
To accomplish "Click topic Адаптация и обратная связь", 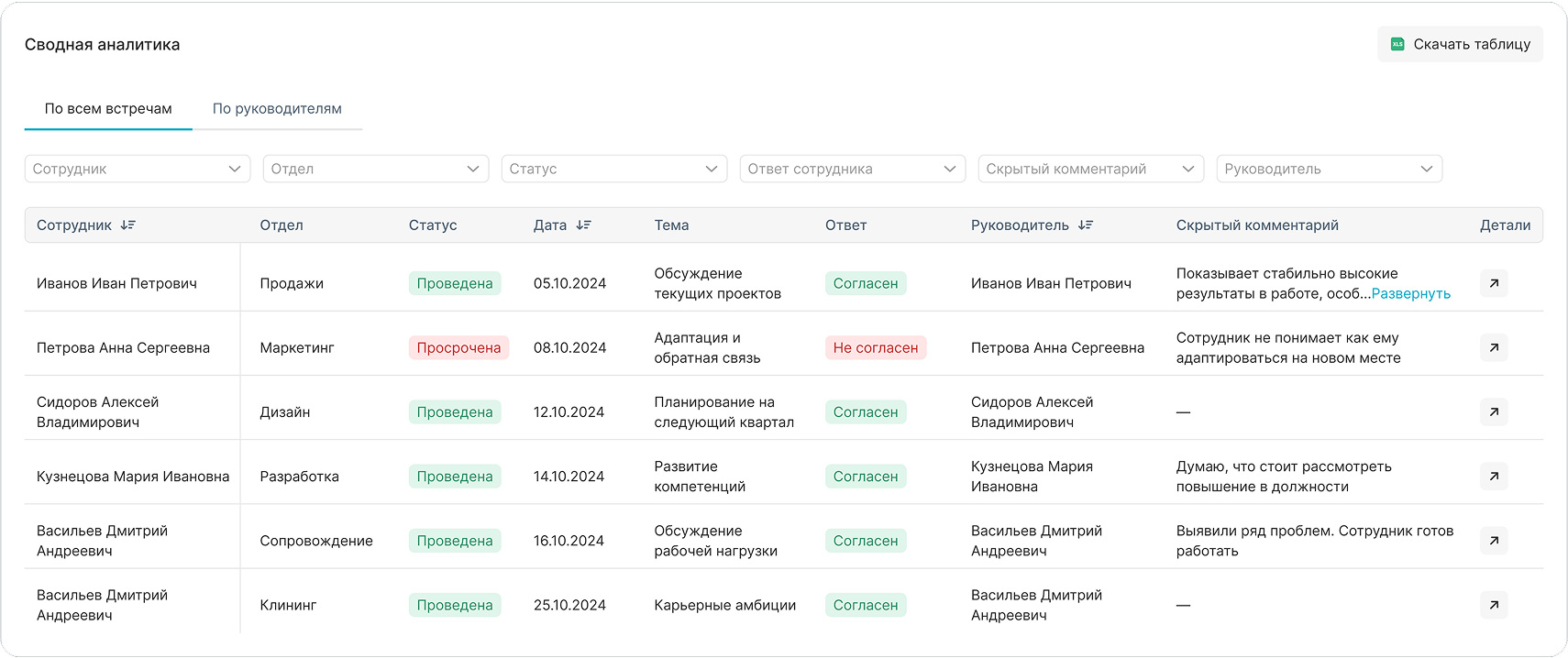I will 707,347.
